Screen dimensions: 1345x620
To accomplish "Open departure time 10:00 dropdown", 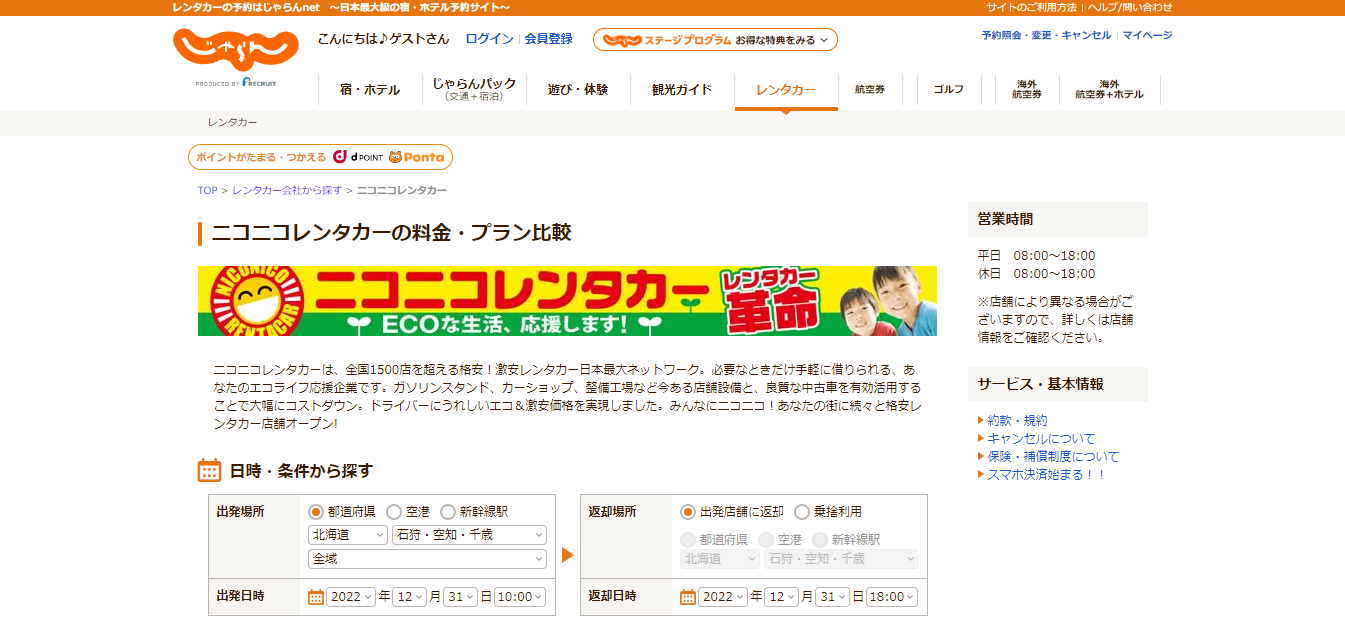I will 520,597.
